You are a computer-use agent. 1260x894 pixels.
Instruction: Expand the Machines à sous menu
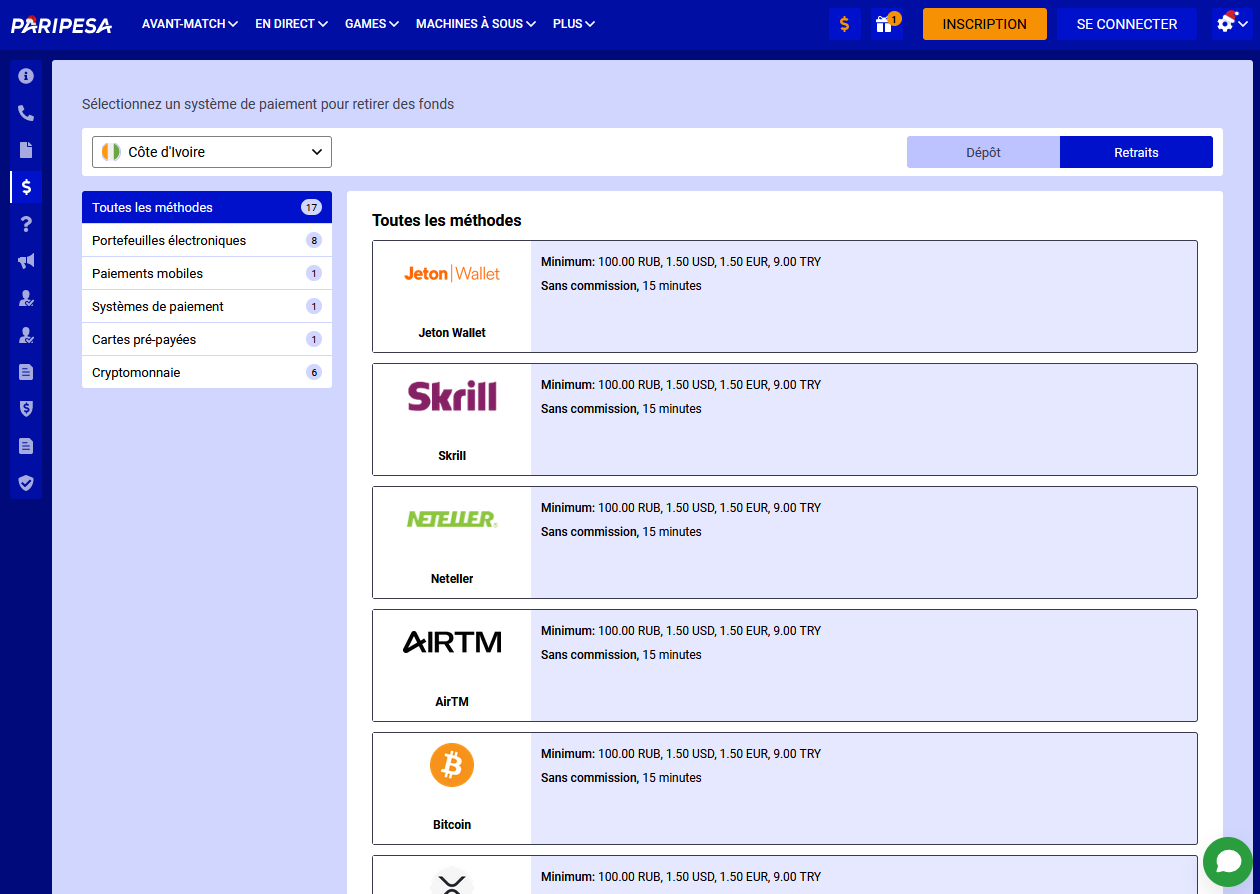pyautogui.click(x=475, y=24)
